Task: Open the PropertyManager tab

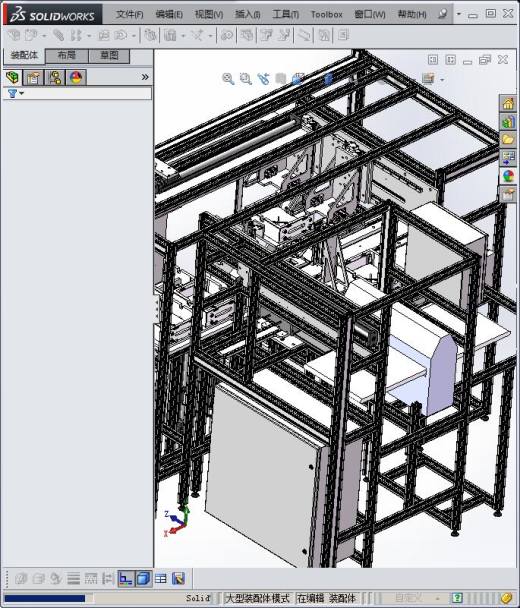Action: pos(34,78)
